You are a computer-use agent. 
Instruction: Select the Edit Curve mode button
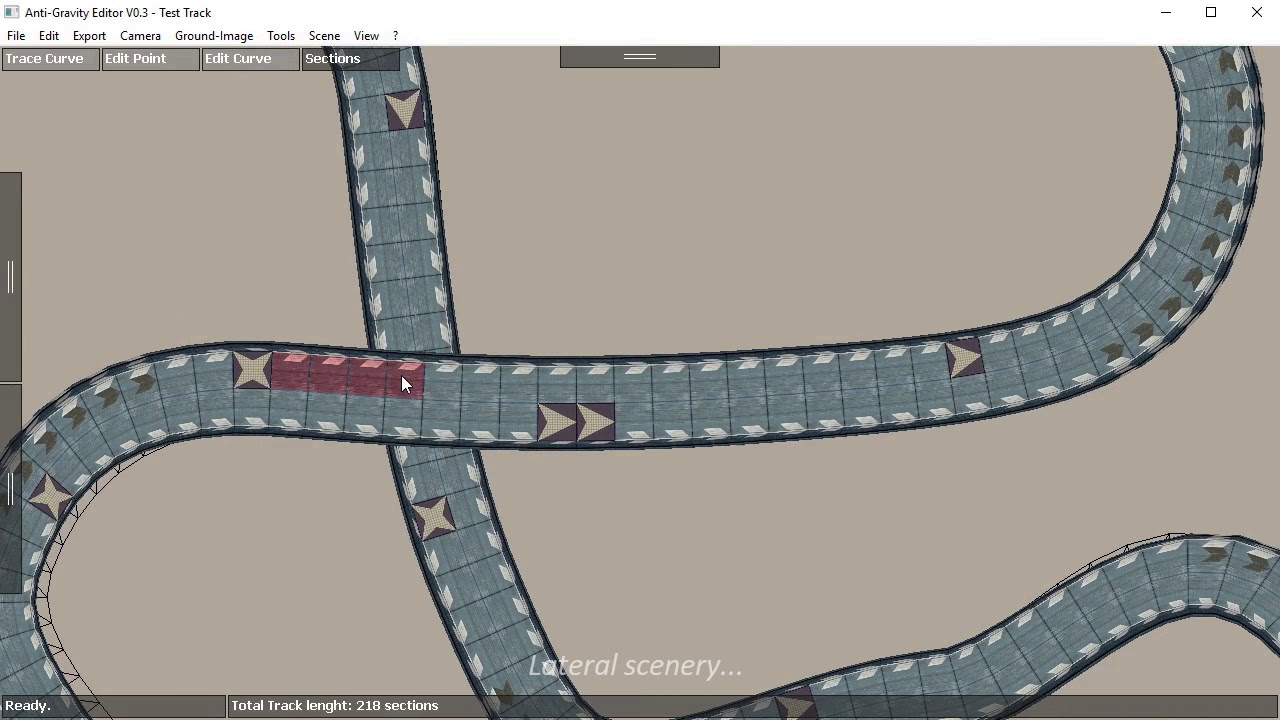click(x=250, y=59)
